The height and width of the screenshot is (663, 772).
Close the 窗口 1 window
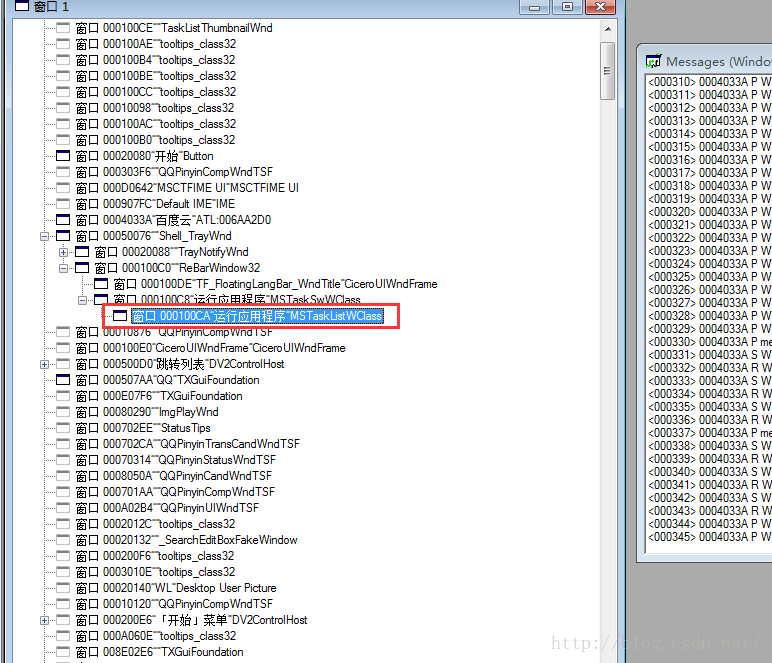click(600, 7)
